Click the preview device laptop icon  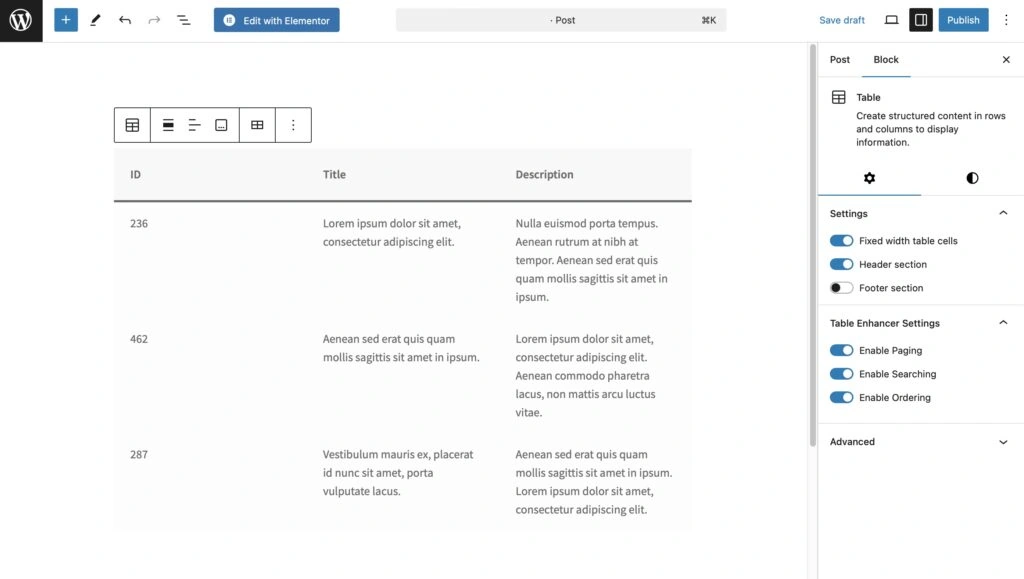tap(891, 20)
